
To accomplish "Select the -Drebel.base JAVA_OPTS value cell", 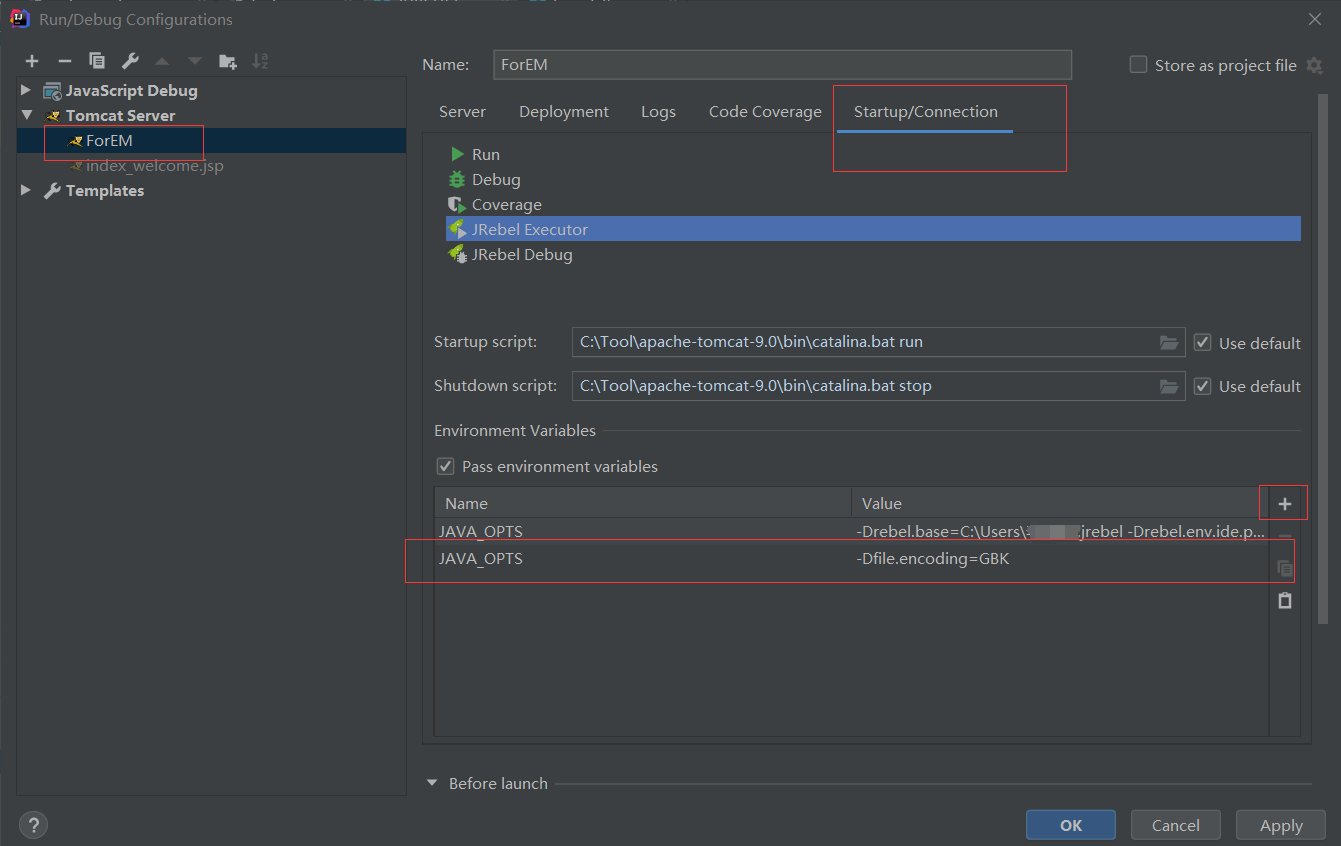I will [1059, 532].
